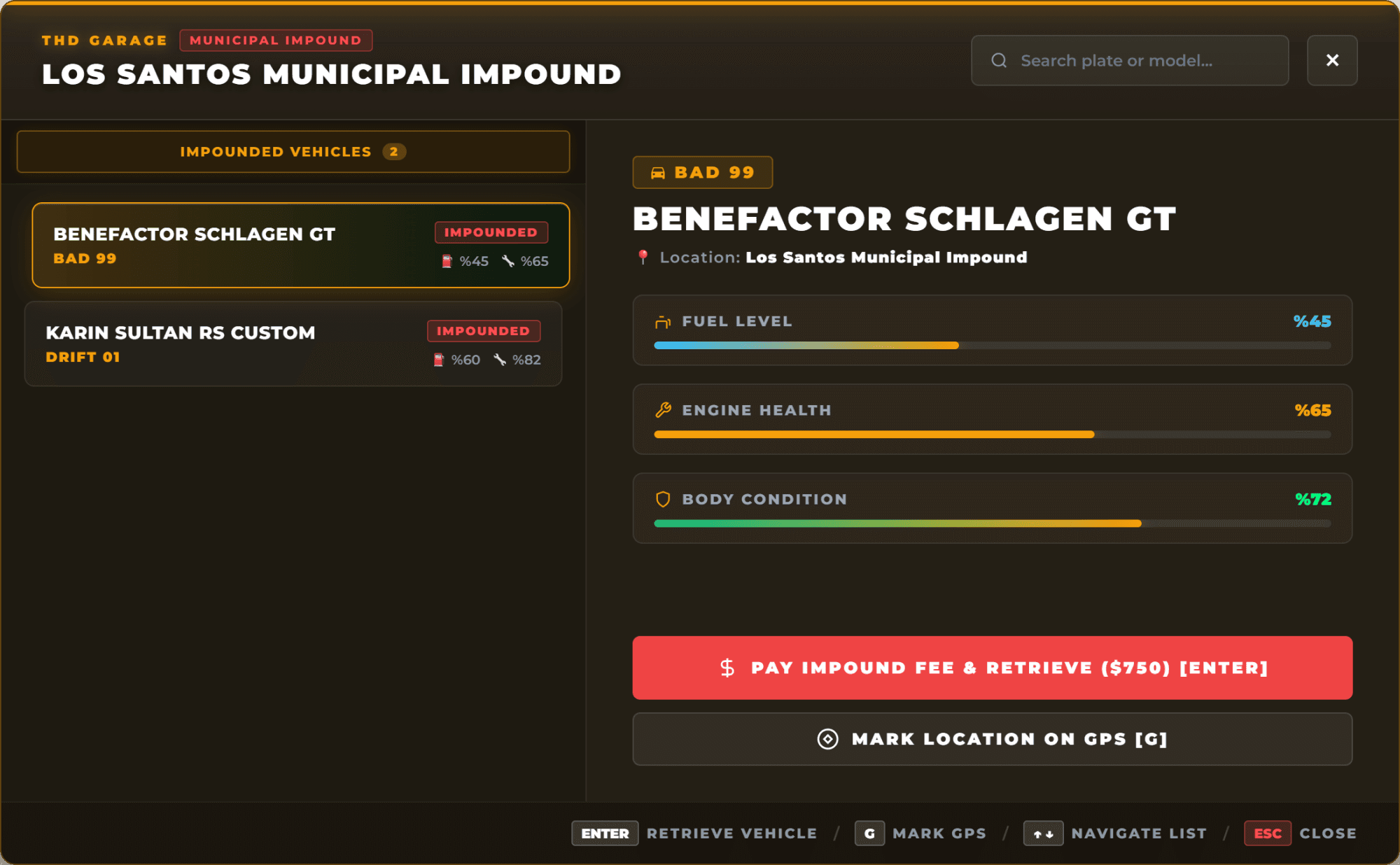Click the search magnifier icon
This screenshot has width=1400, height=865.
[999, 61]
